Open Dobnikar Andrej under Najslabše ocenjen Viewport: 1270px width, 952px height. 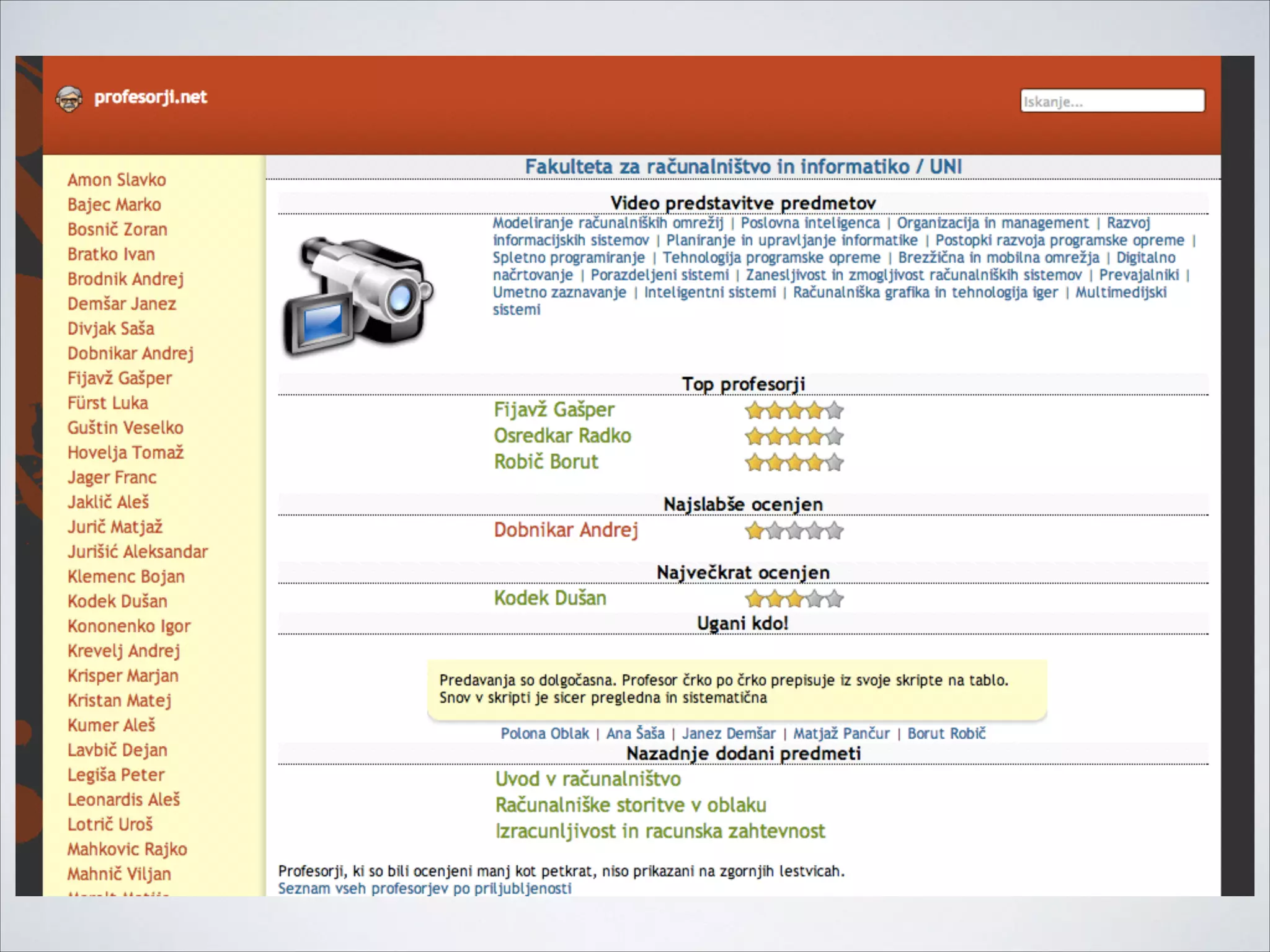click(566, 530)
